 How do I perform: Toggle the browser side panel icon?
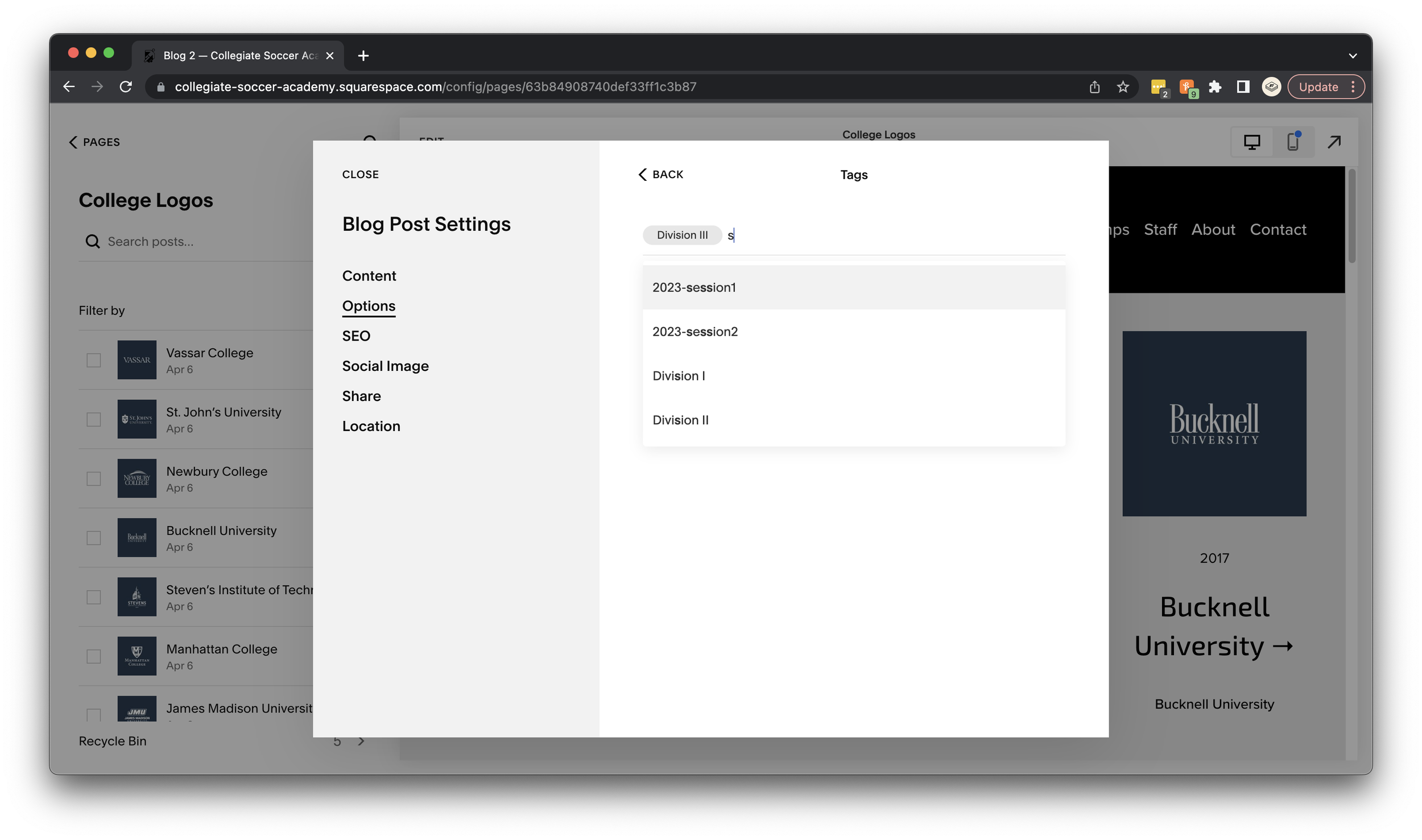pyautogui.click(x=1243, y=87)
